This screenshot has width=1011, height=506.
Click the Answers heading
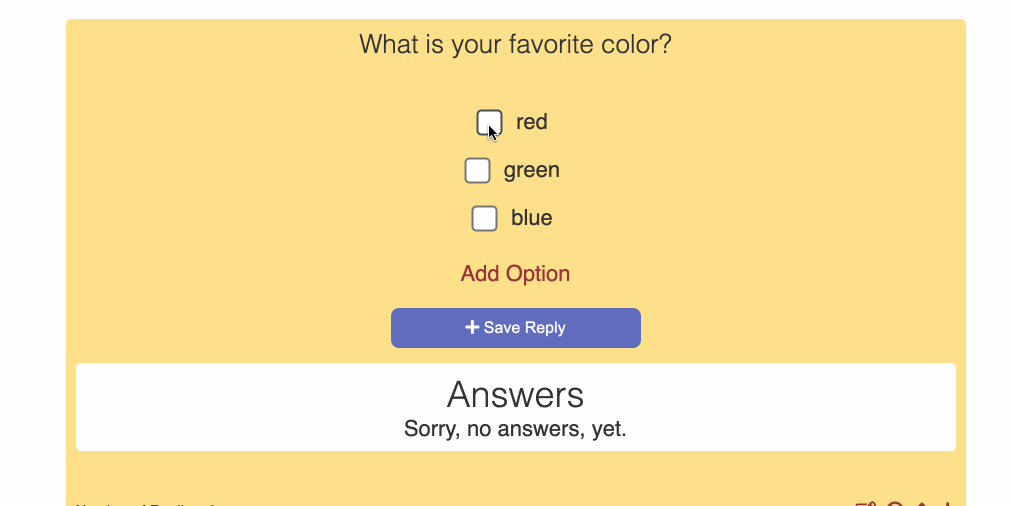point(515,395)
